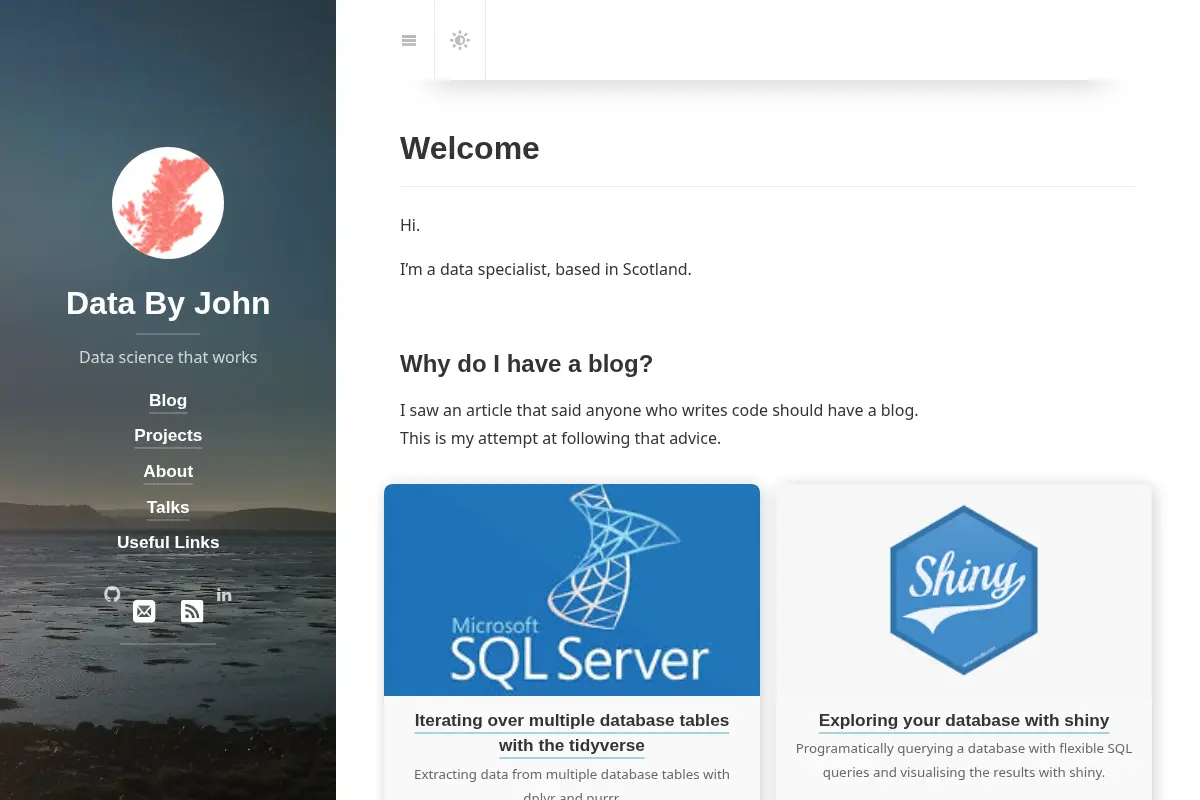This screenshot has width=1200, height=800.
Task: Open the Blog menu item
Action: pyautogui.click(x=168, y=400)
